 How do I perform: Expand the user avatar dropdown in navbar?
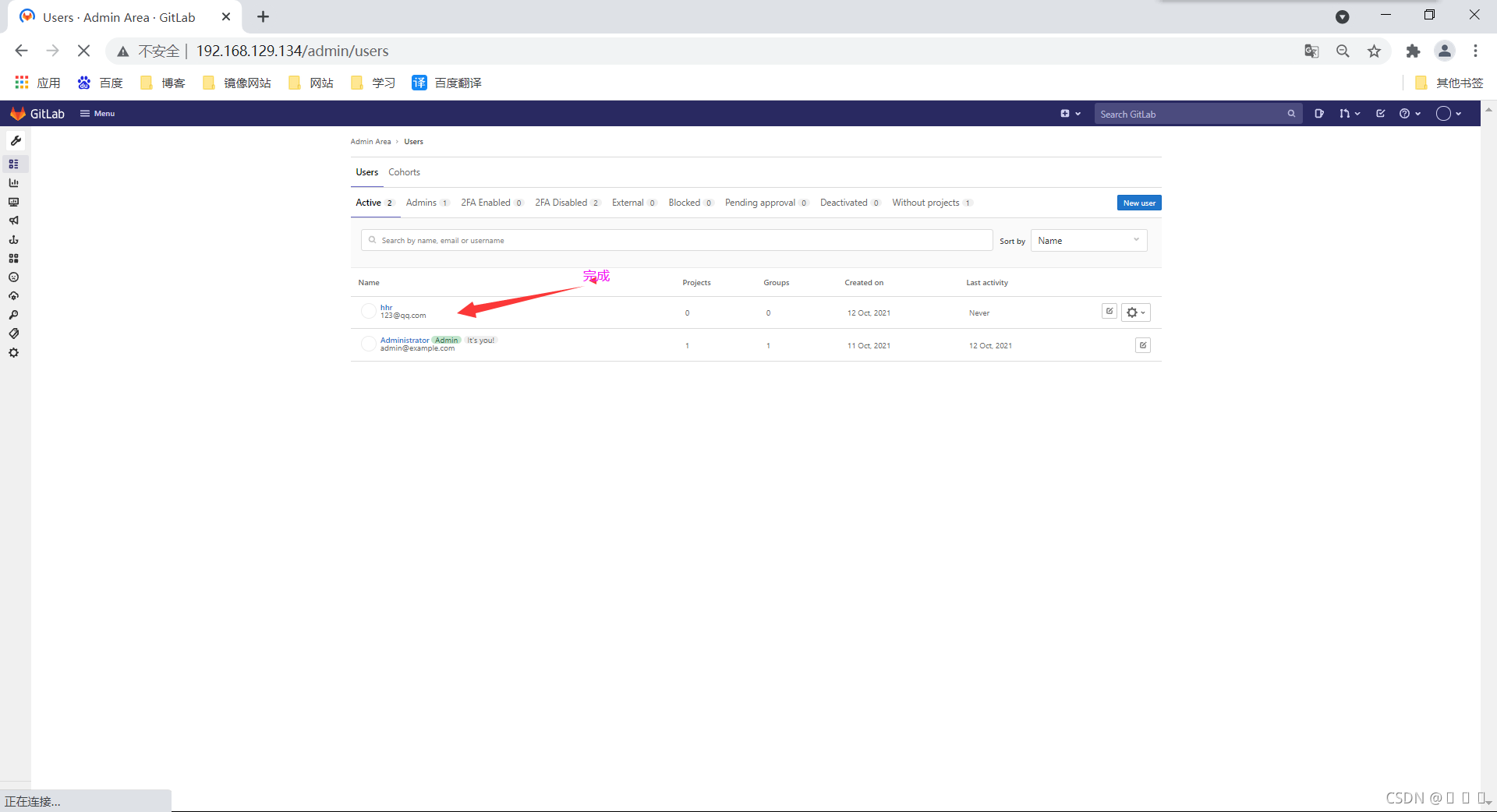pos(1449,114)
